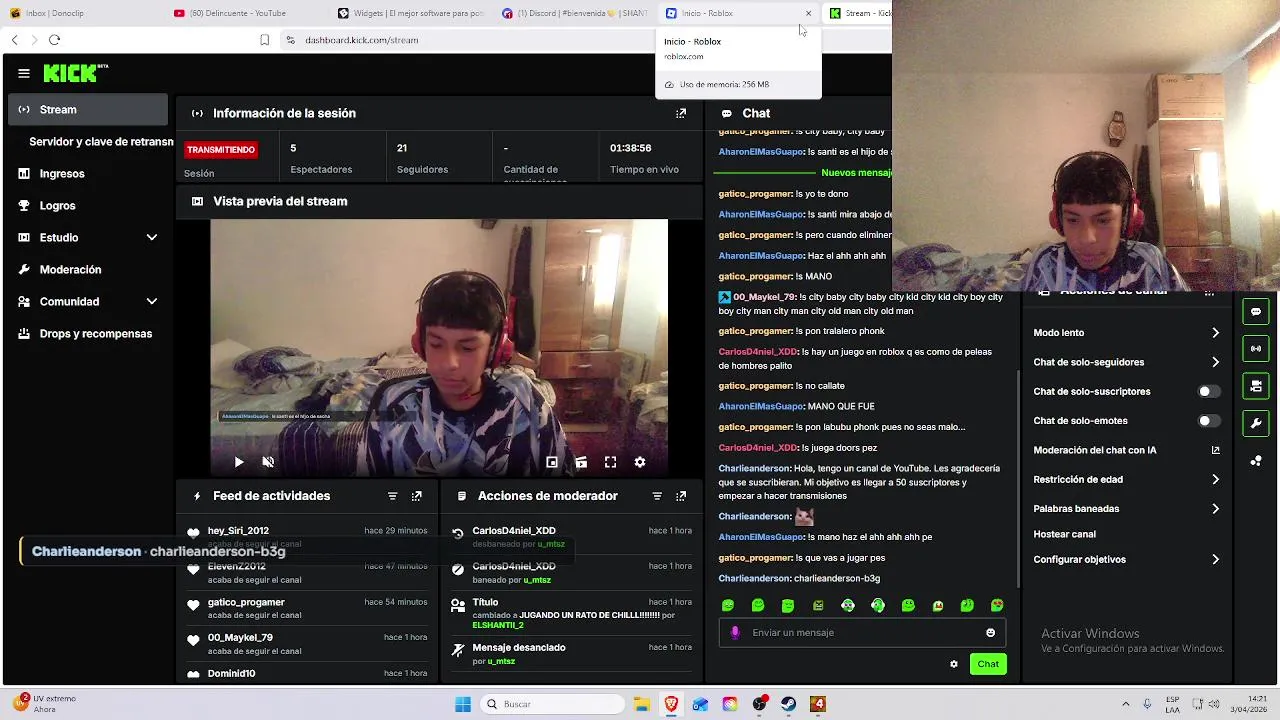Filter the Feed de actividades

[x=392, y=496]
